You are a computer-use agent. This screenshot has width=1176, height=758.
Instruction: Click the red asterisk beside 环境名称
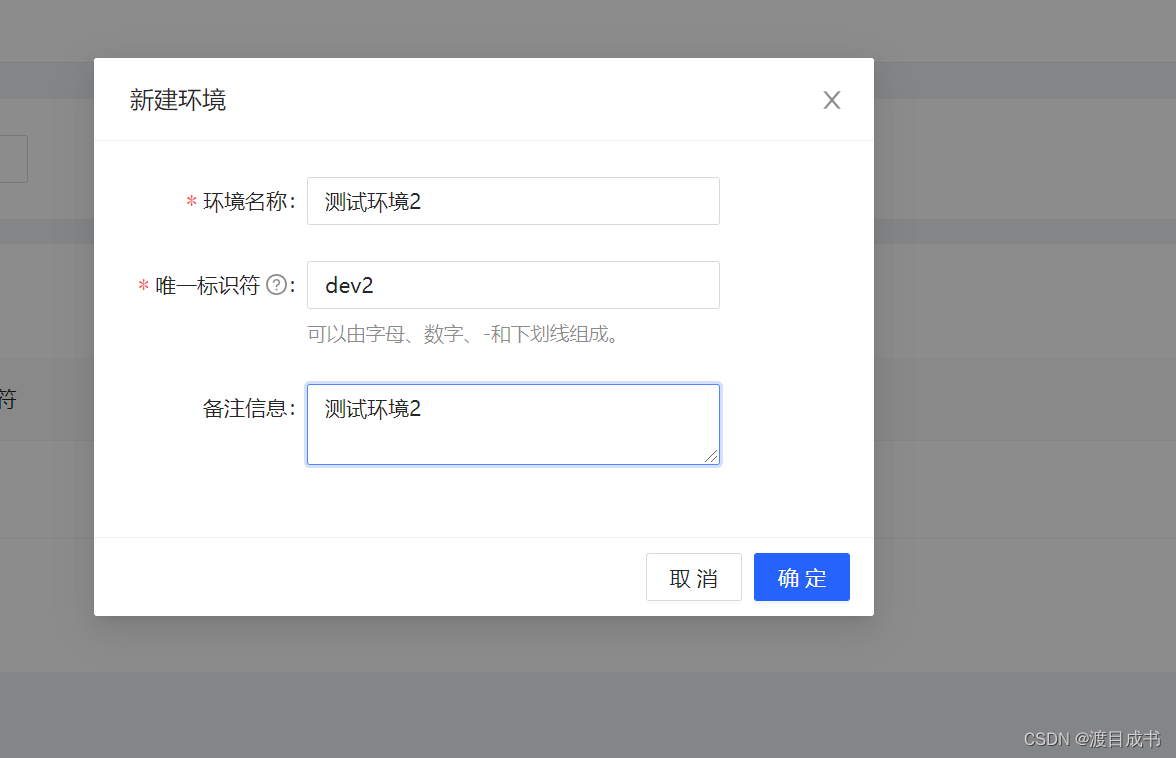coord(190,201)
